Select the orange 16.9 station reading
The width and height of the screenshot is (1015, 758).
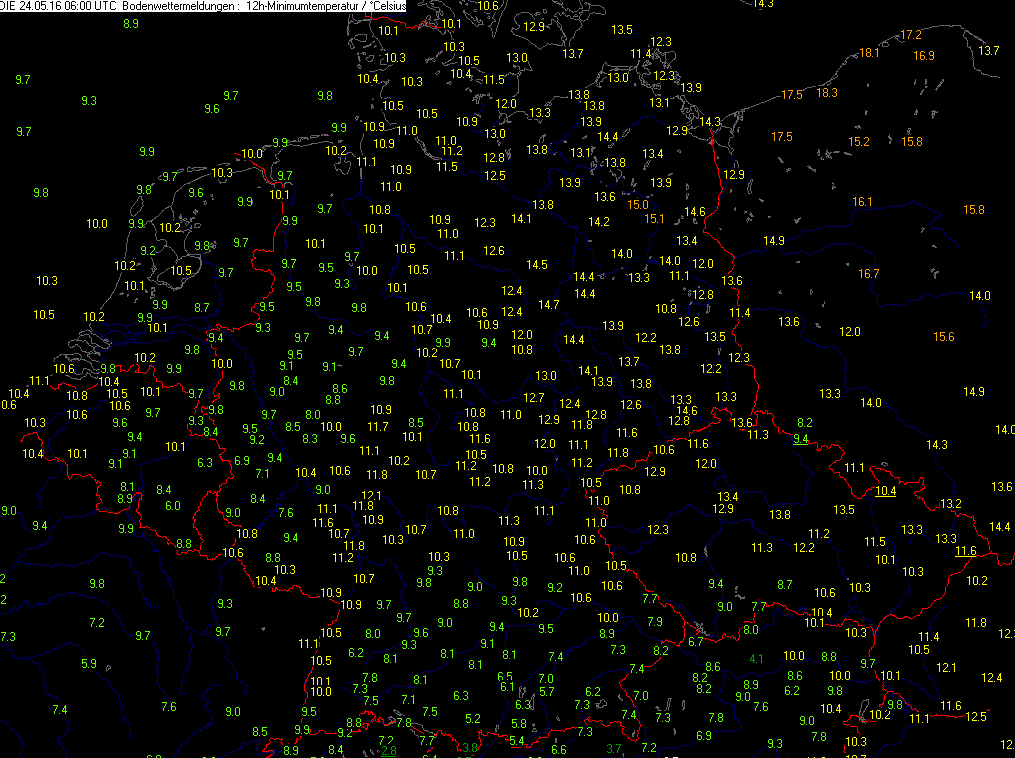coord(923,56)
